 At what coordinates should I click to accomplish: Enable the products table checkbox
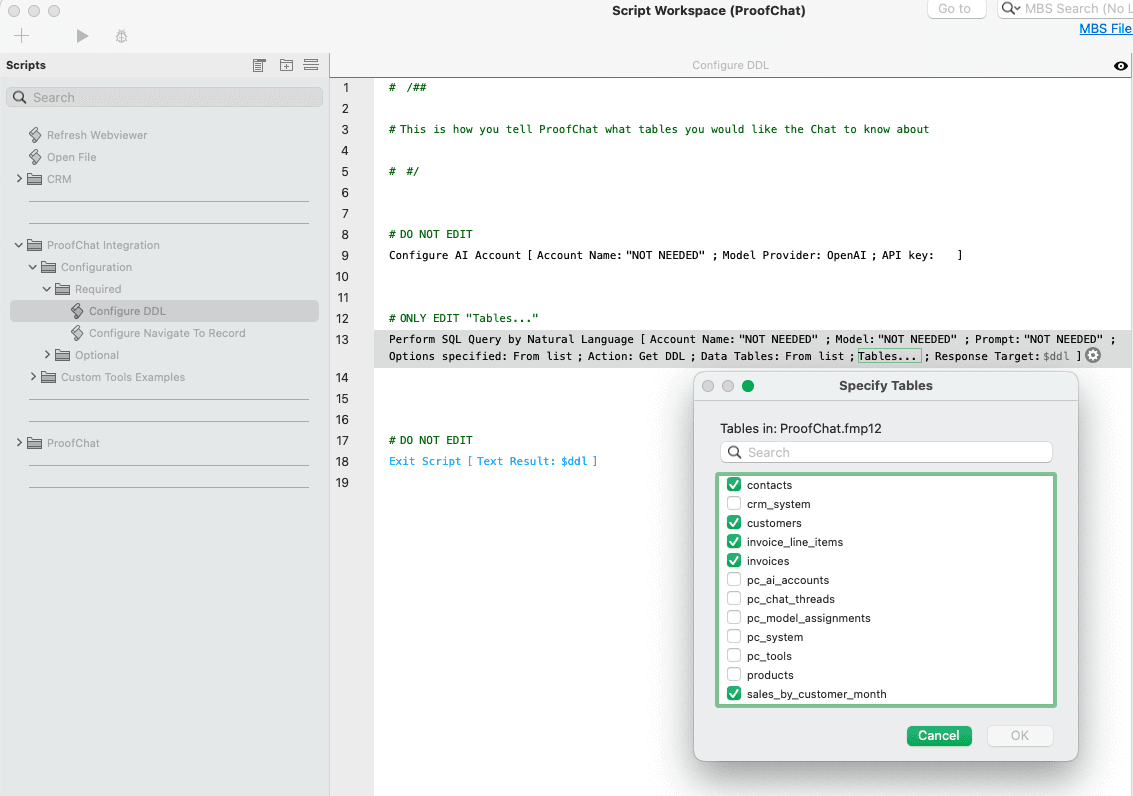coord(734,675)
